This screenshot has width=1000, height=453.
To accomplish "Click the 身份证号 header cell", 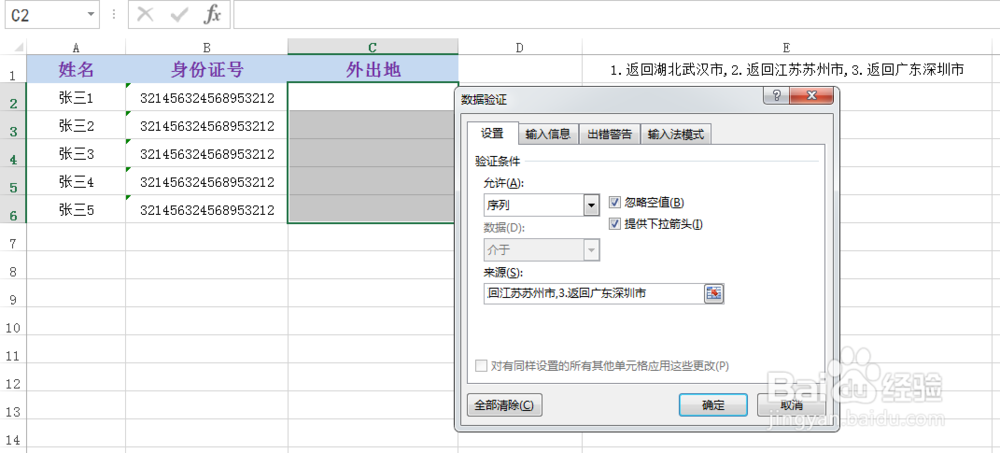I will [x=207, y=69].
